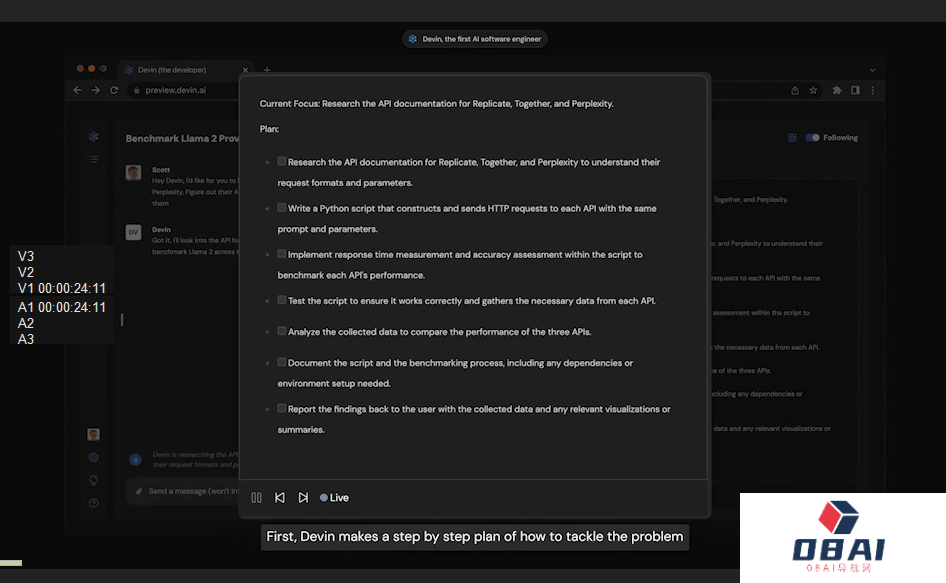Click the lightbulb icon in sidebar
This screenshot has height=583, width=946.
pos(93,480)
